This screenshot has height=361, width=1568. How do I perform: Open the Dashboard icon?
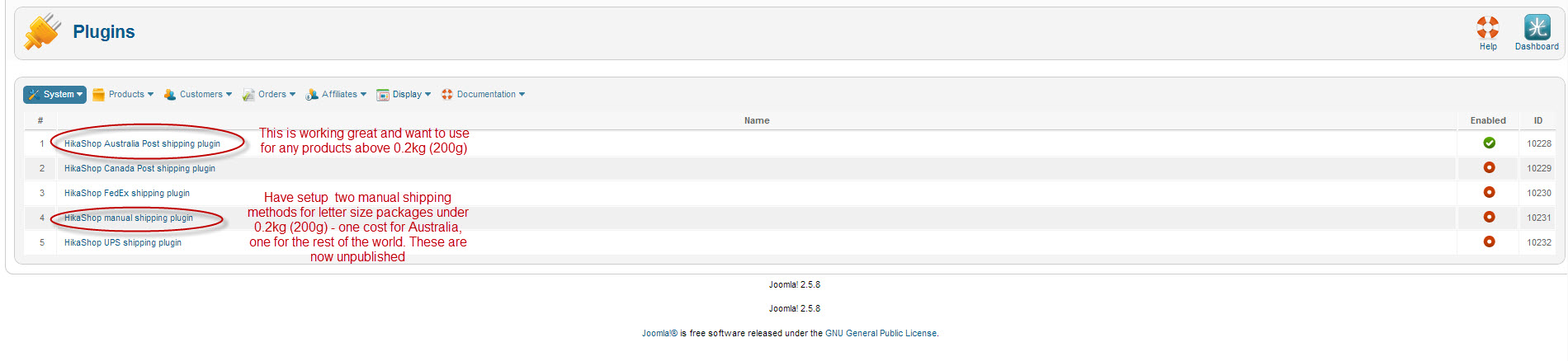[x=1536, y=27]
